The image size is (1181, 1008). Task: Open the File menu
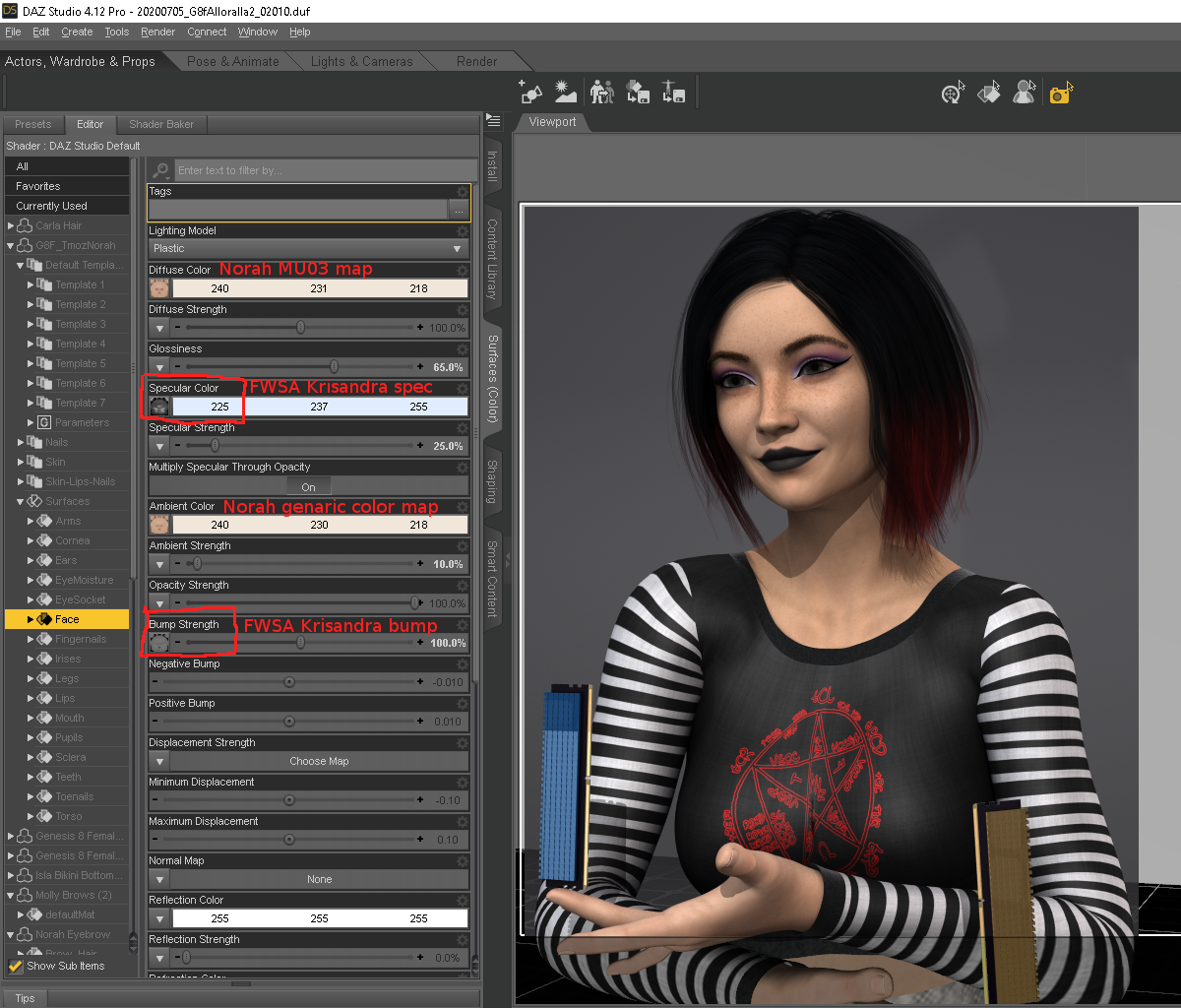(x=13, y=31)
